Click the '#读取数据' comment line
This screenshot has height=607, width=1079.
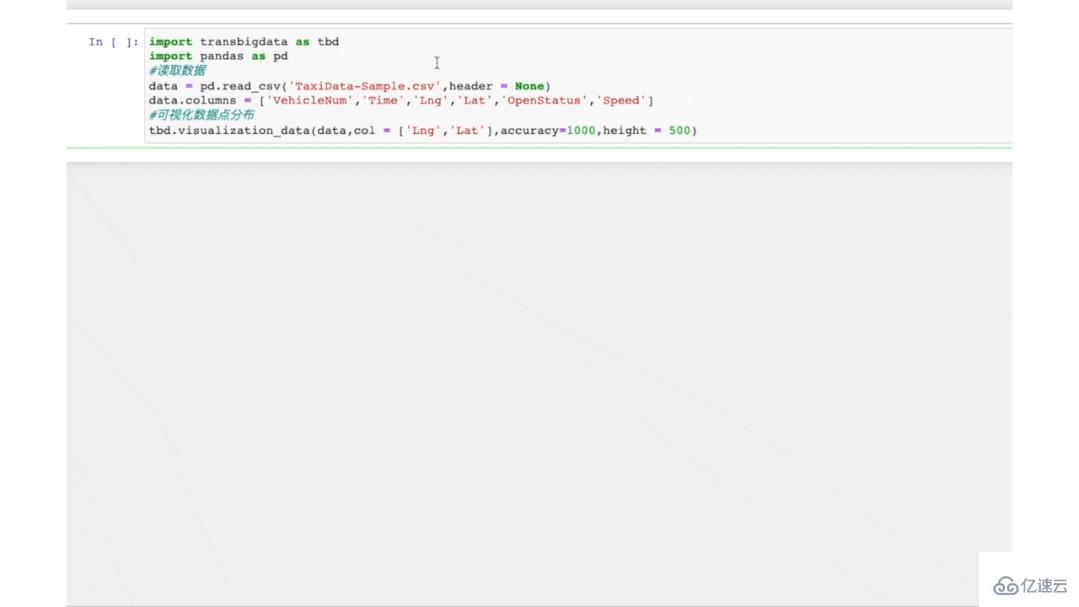[177, 71]
